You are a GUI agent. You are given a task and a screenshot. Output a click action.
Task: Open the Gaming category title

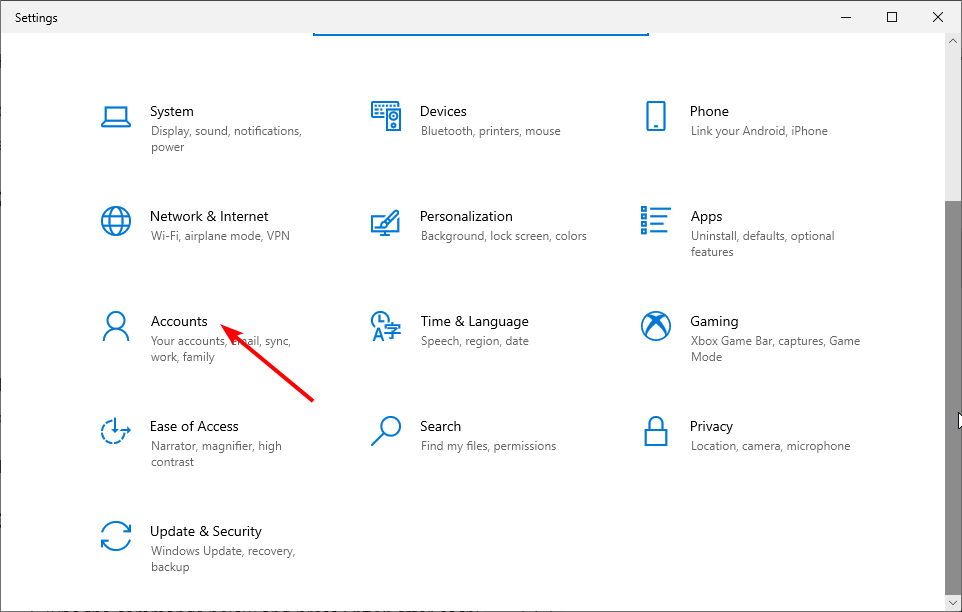(714, 321)
